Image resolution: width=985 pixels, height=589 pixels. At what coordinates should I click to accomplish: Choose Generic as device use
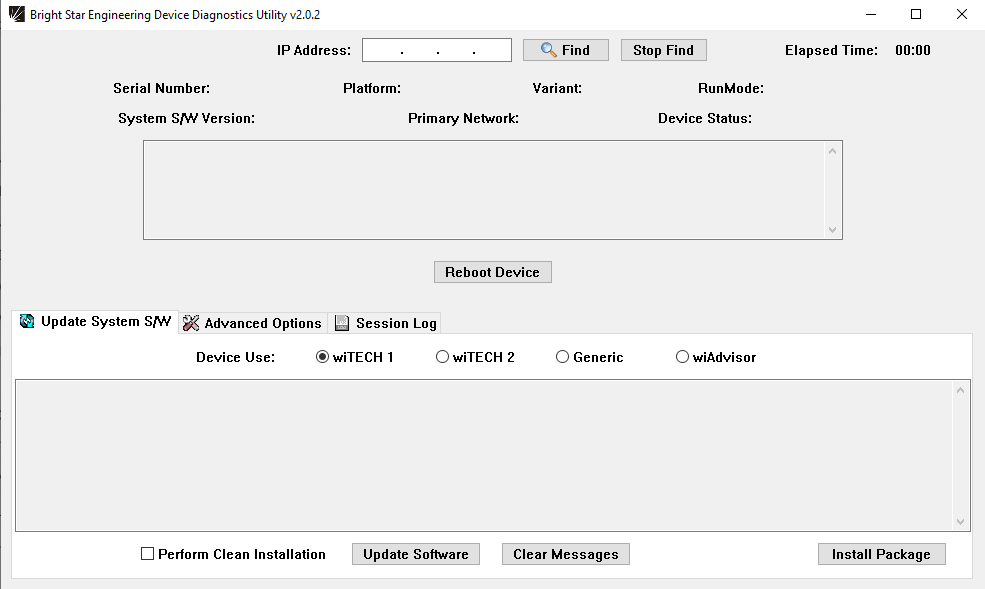click(x=563, y=357)
